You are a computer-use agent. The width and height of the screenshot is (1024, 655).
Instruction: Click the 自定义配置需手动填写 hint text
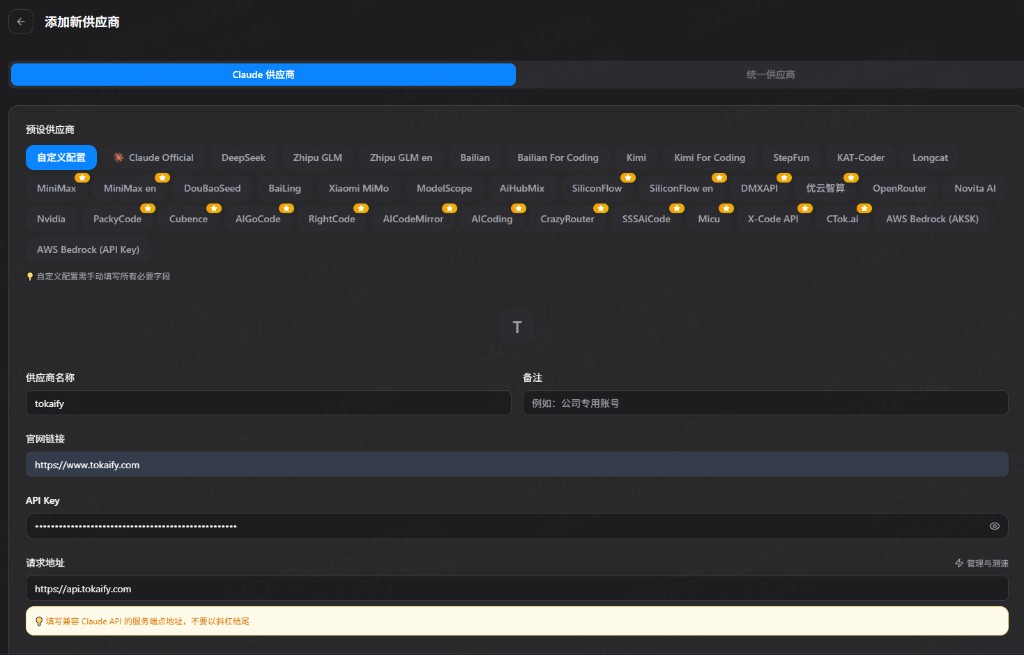[103, 276]
